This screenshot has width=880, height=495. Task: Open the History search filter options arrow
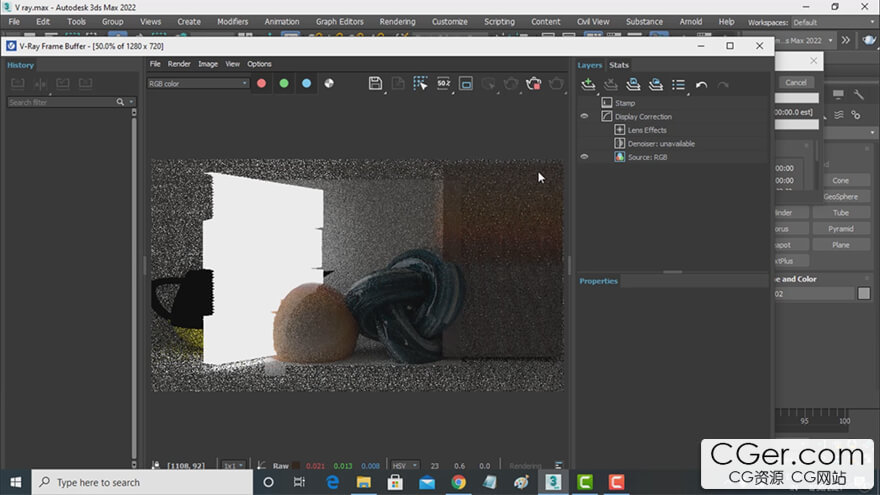coord(131,102)
